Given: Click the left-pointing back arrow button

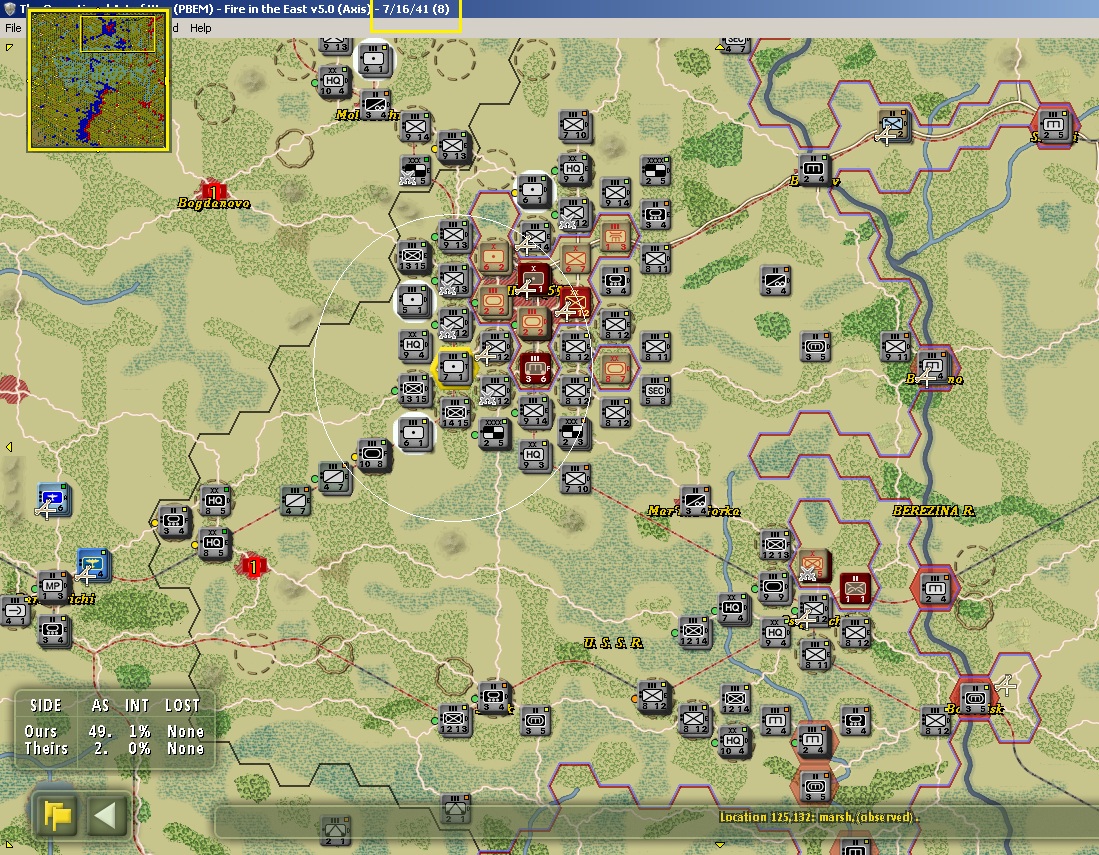Looking at the screenshot, I should (106, 815).
